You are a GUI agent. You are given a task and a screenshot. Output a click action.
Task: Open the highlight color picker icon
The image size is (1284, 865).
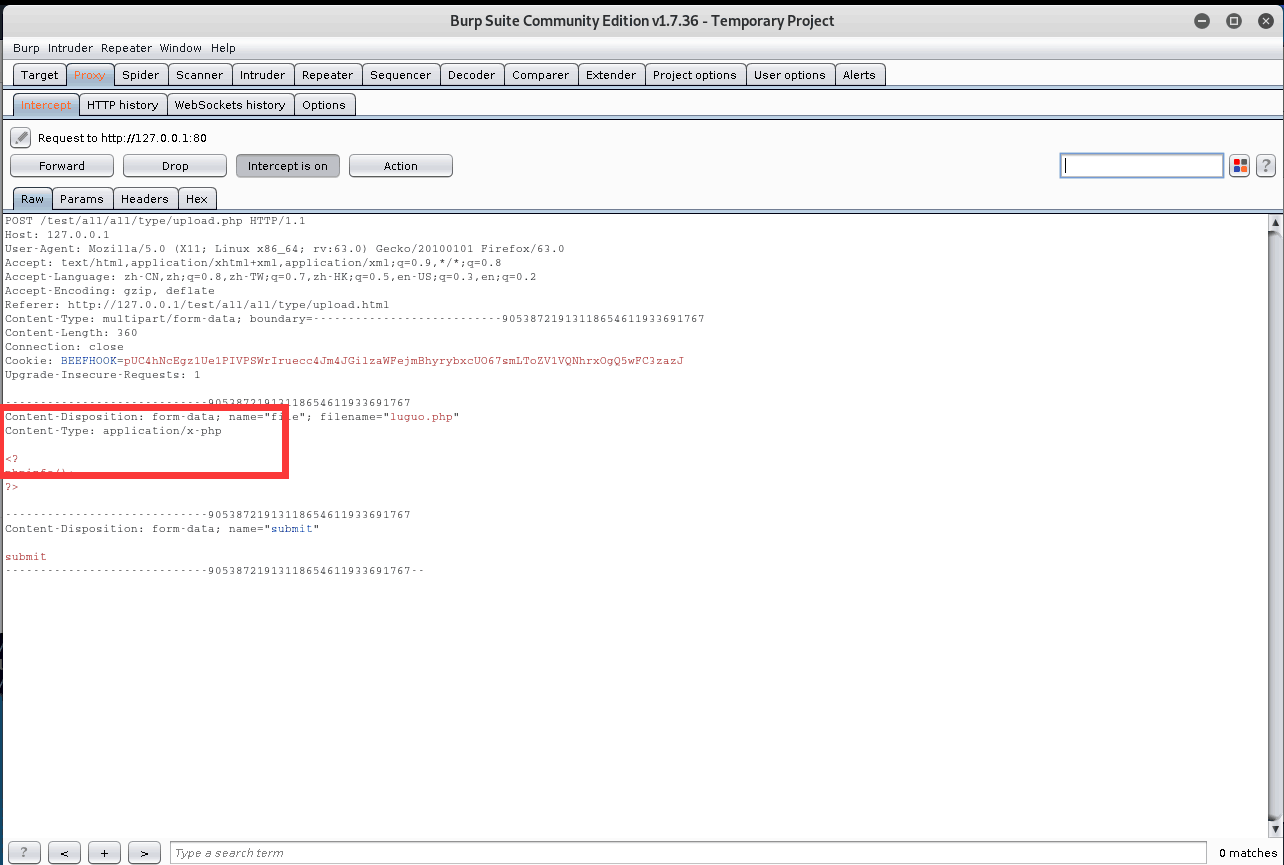(x=1240, y=166)
